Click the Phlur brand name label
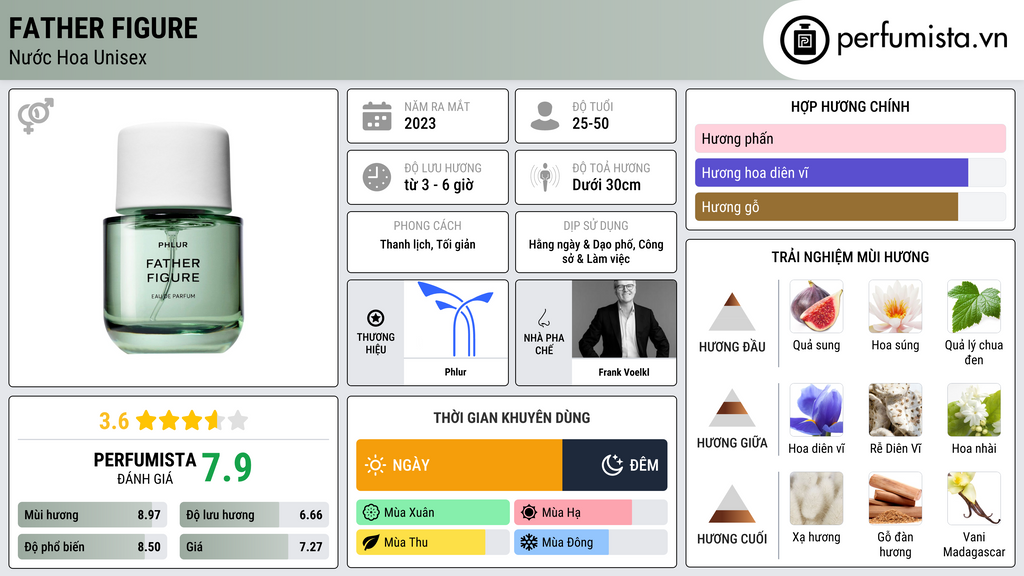Image resolution: width=1024 pixels, height=576 pixels. (x=456, y=372)
